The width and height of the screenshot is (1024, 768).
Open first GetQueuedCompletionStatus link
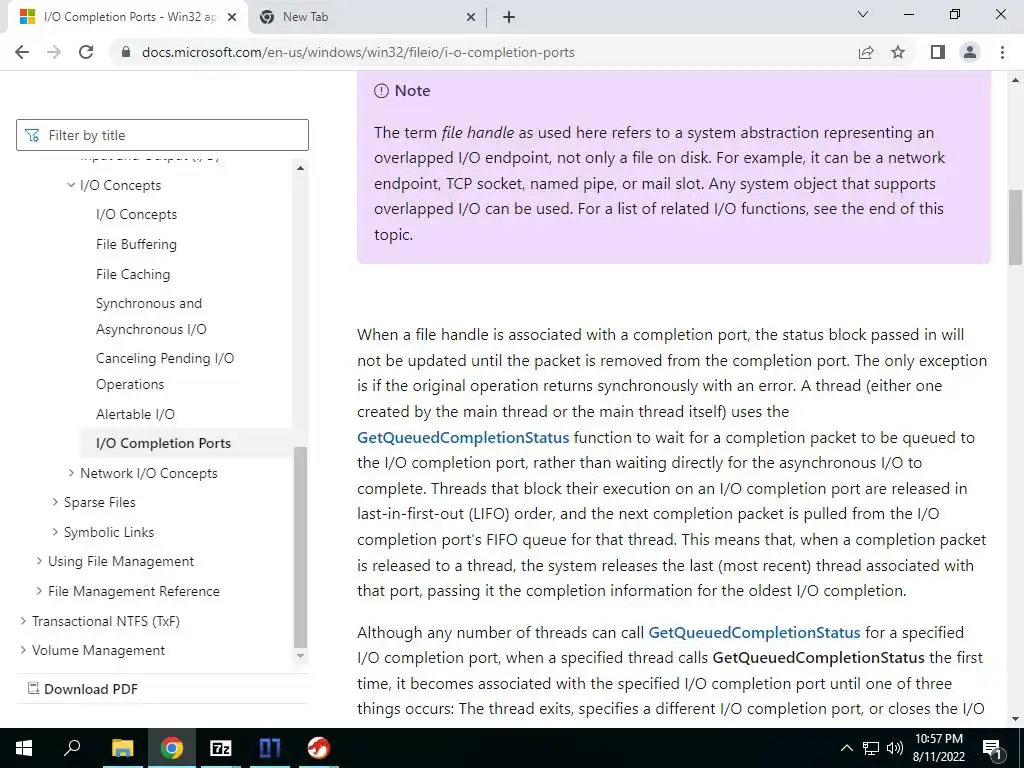(463, 438)
